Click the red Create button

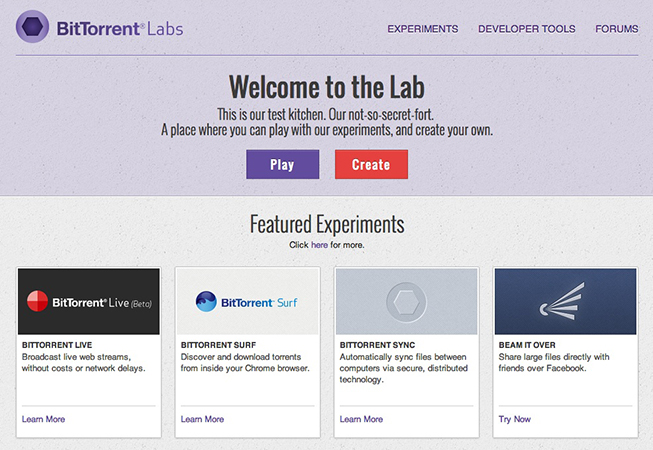point(371,164)
